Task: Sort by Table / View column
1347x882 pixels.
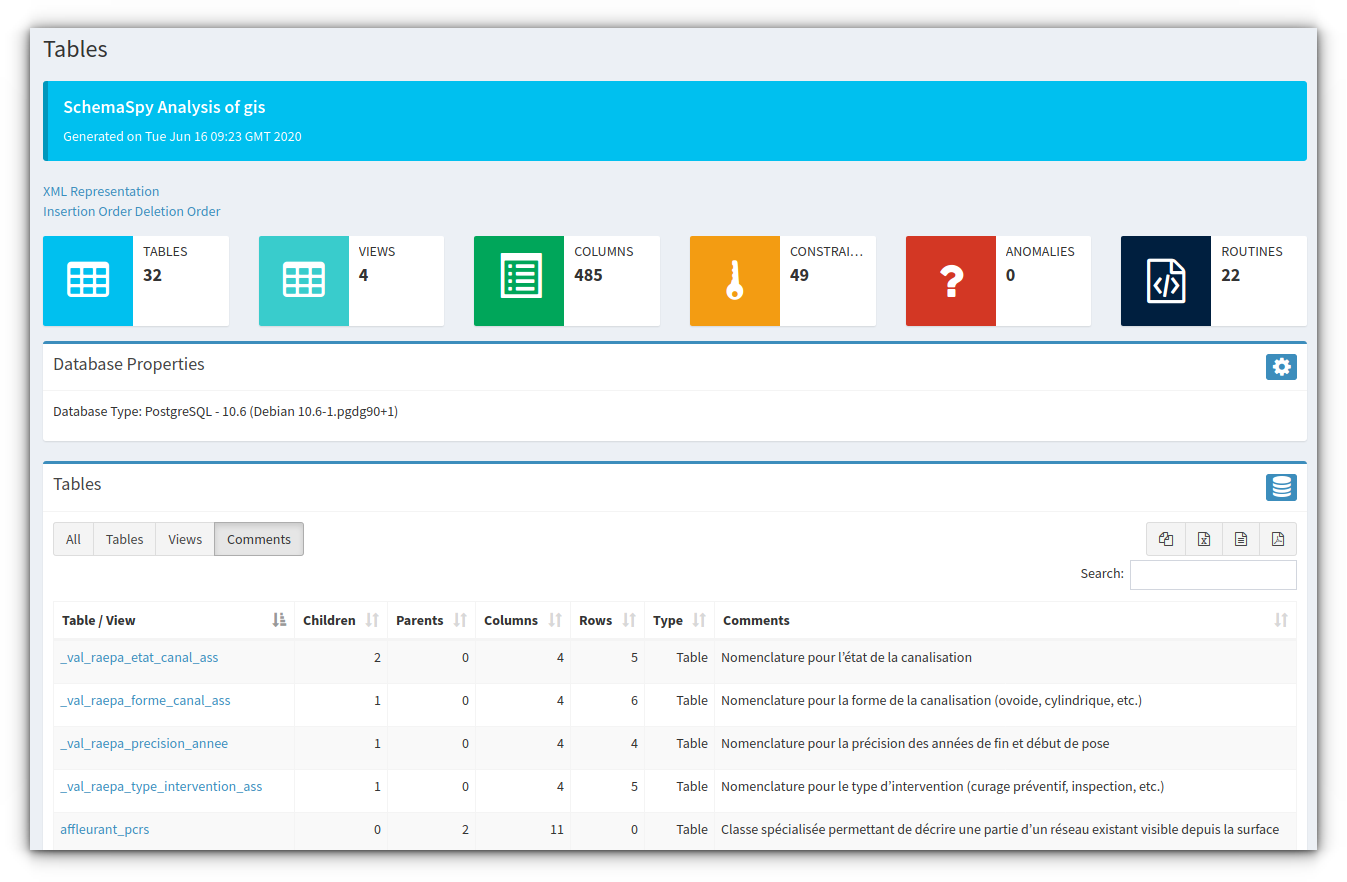Action: pyautogui.click(x=174, y=620)
